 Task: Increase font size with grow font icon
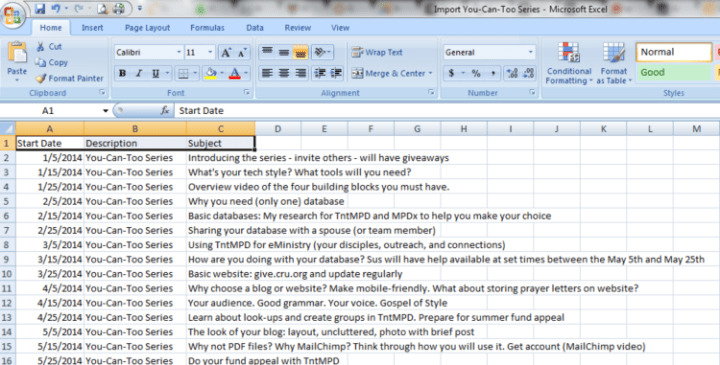coord(226,52)
